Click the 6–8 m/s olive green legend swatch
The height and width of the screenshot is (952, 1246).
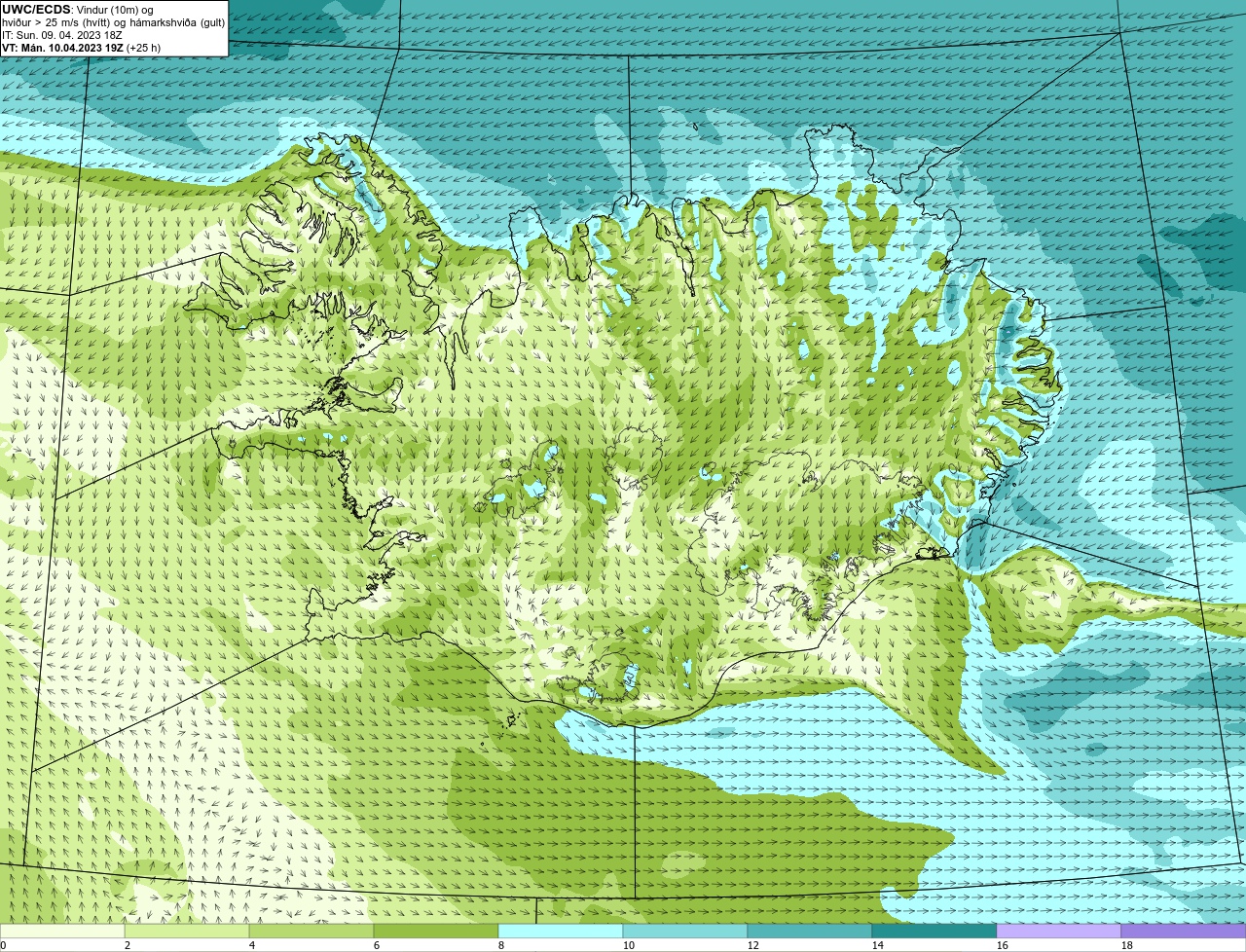tap(436, 931)
